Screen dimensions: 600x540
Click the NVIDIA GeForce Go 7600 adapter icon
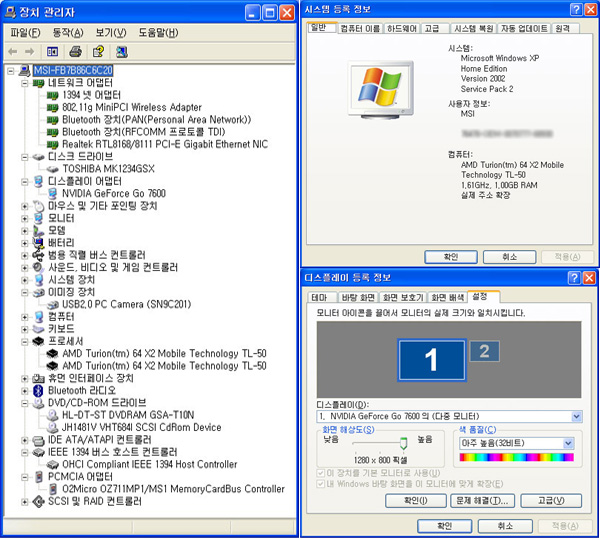pyautogui.click(x=52, y=194)
